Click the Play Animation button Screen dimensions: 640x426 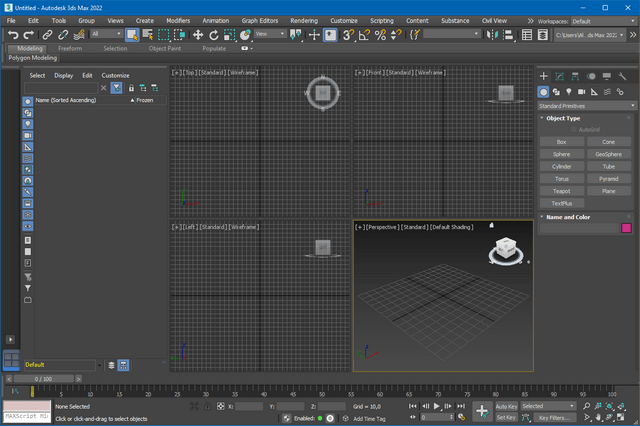[438, 407]
